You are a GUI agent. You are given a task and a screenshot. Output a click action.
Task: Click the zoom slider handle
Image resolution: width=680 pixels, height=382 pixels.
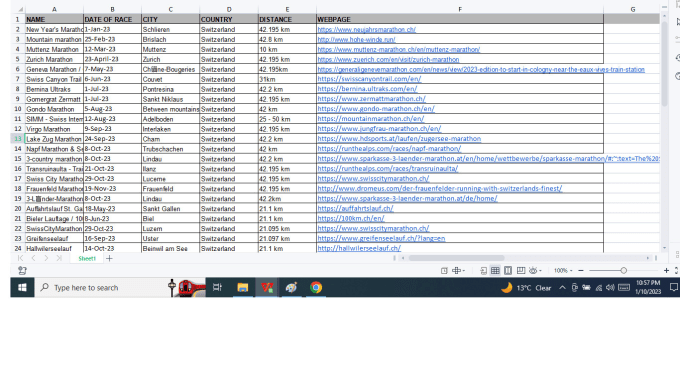click(x=623, y=271)
